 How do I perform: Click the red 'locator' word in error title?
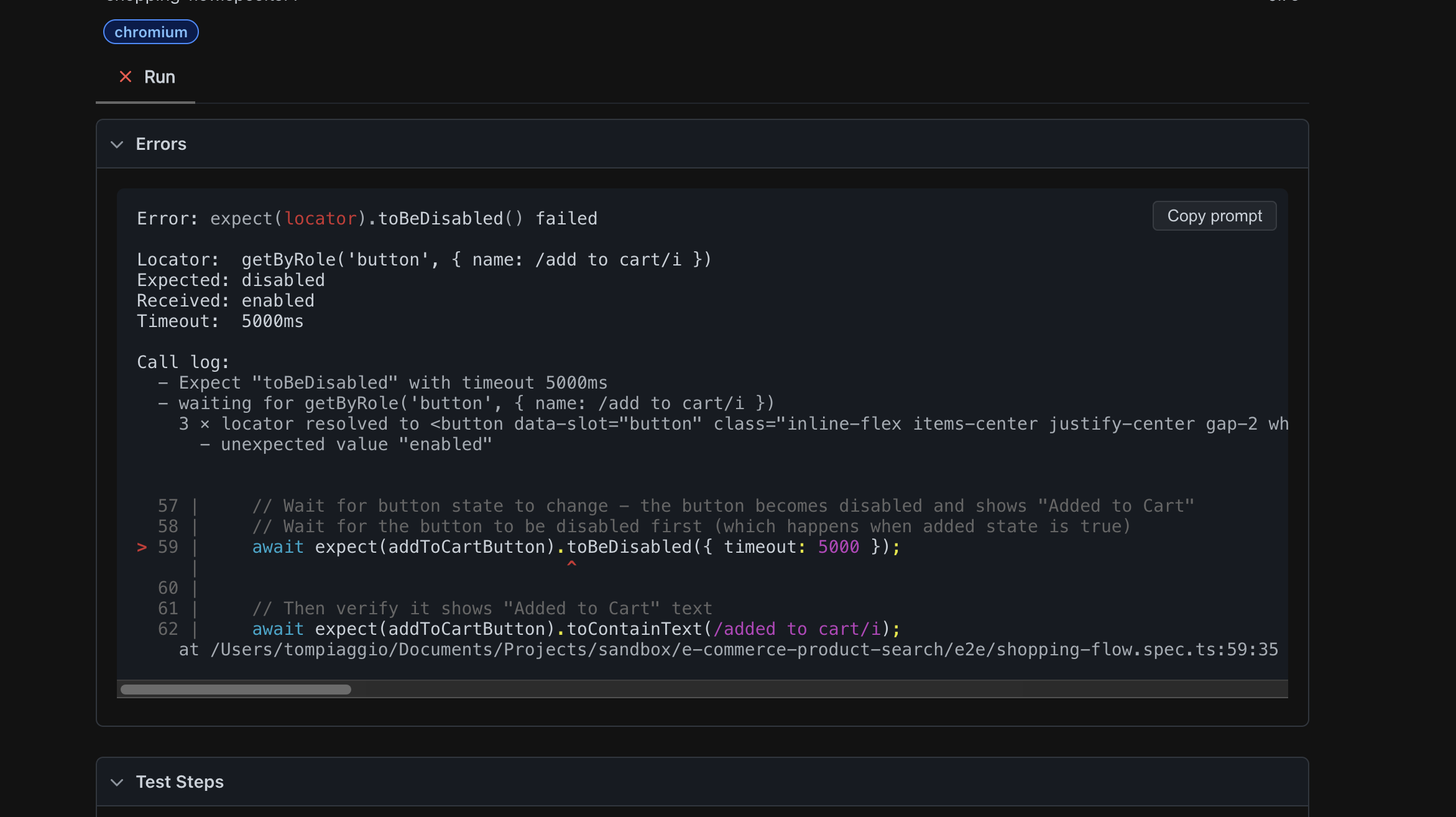pos(321,219)
